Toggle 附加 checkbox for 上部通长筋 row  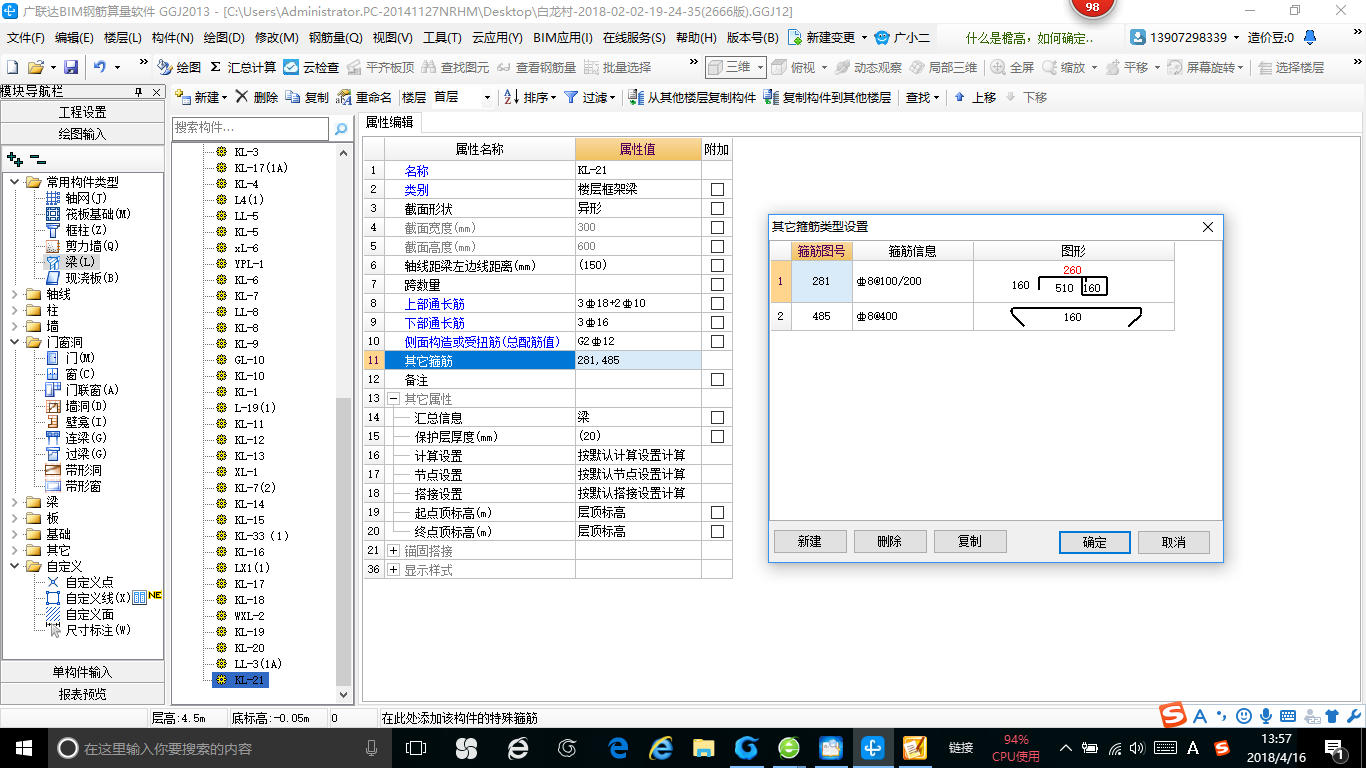coord(717,303)
